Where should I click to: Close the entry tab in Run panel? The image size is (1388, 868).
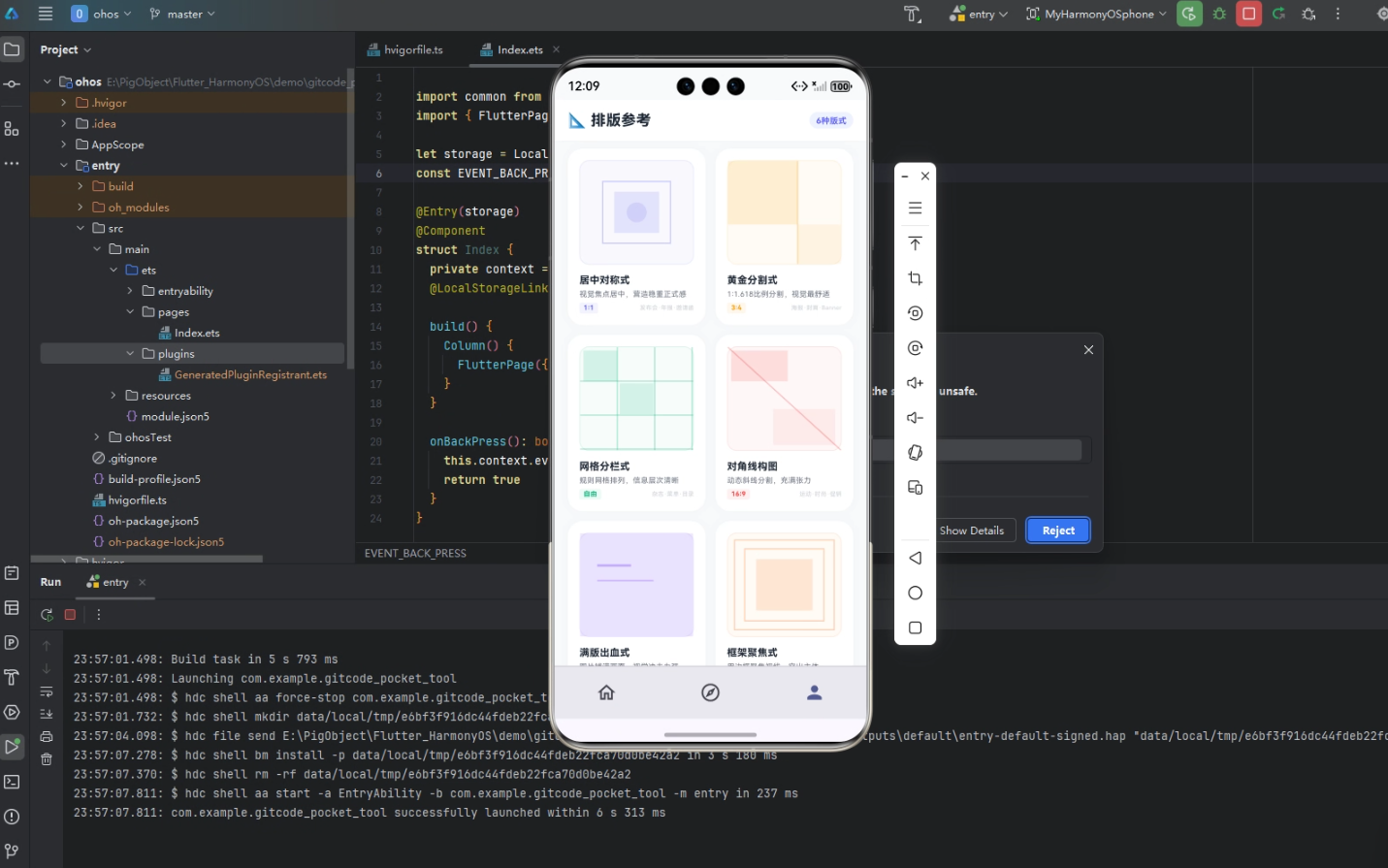coord(143,582)
